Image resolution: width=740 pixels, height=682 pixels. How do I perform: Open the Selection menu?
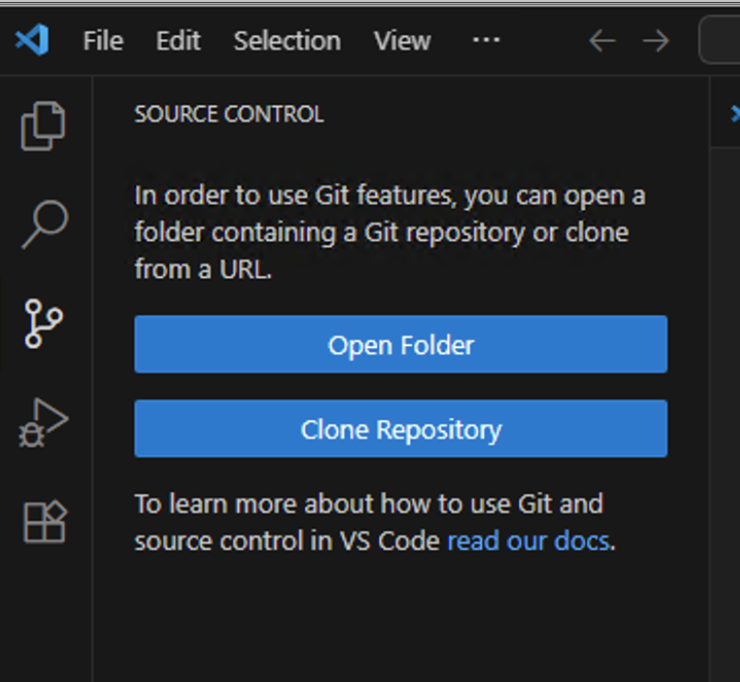click(x=287, y=41)
